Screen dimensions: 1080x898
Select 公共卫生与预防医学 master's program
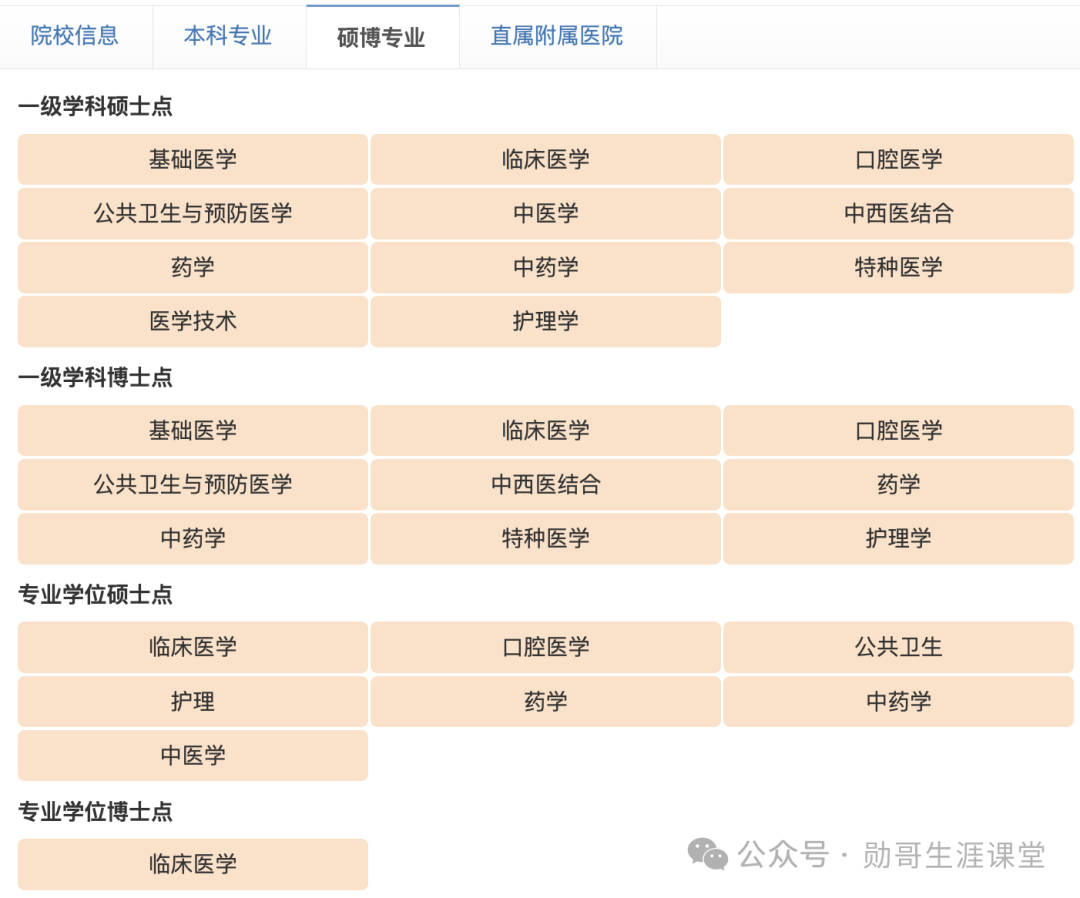(192, 213)
